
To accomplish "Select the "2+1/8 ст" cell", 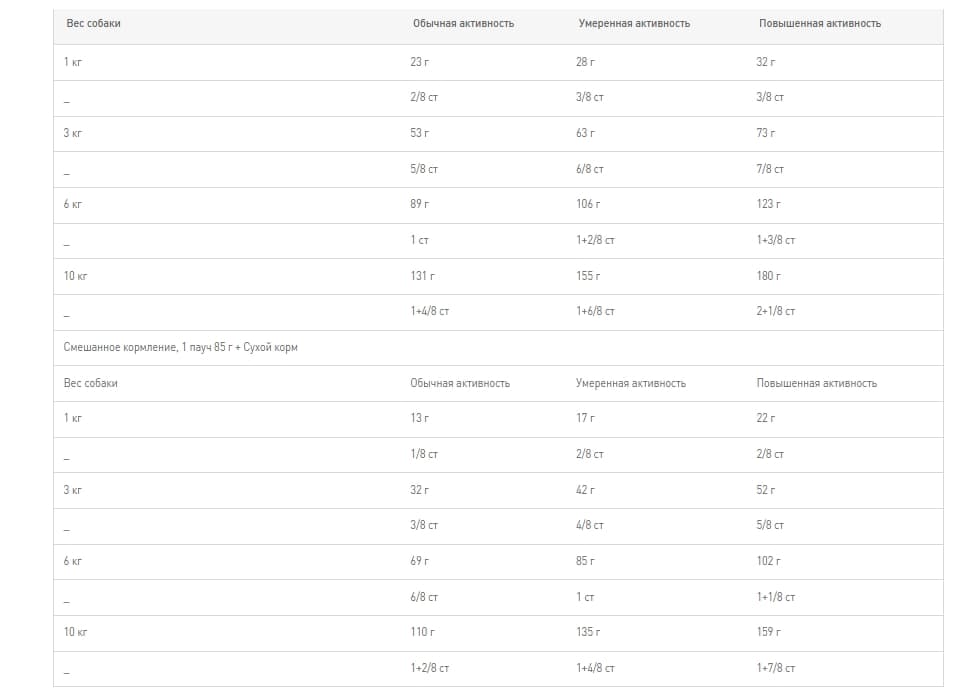I will click(x=776, y=312).
